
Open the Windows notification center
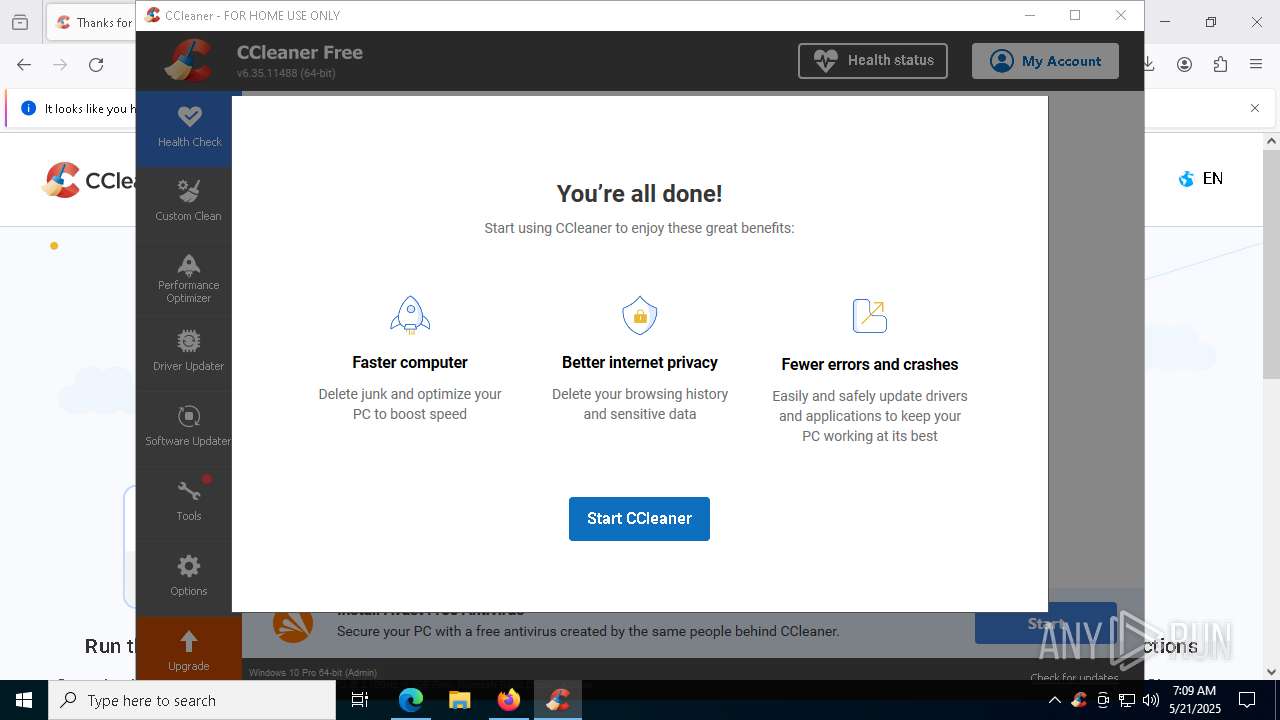1247,700
